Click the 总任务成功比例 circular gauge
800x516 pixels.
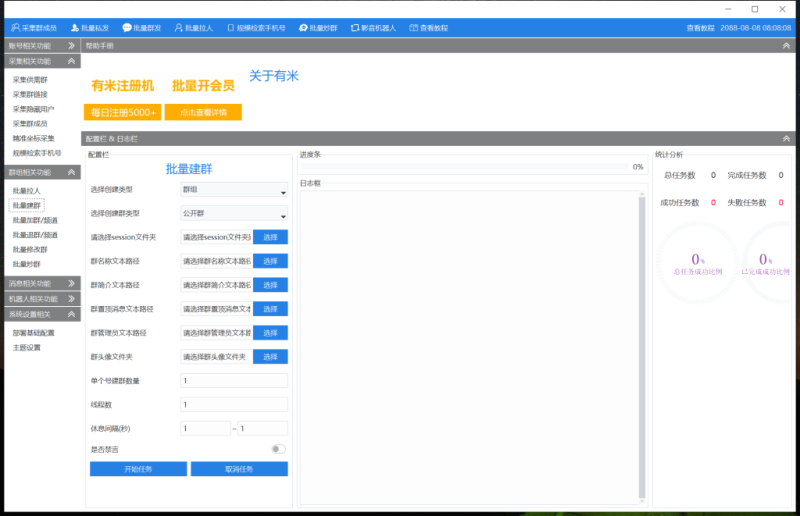pyautogui.click(x=697, y=263)
